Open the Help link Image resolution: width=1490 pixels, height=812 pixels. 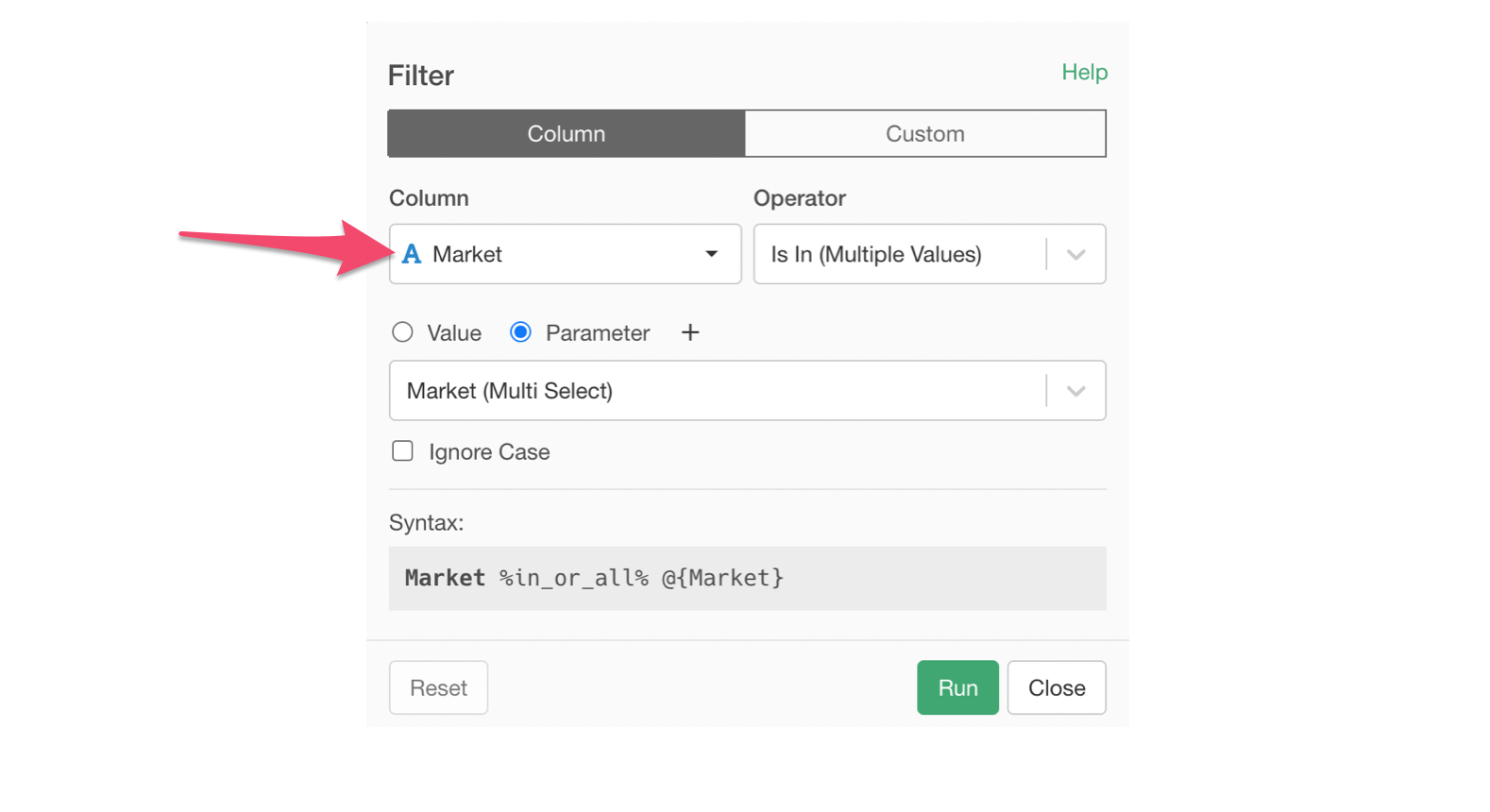(1084, 73)
